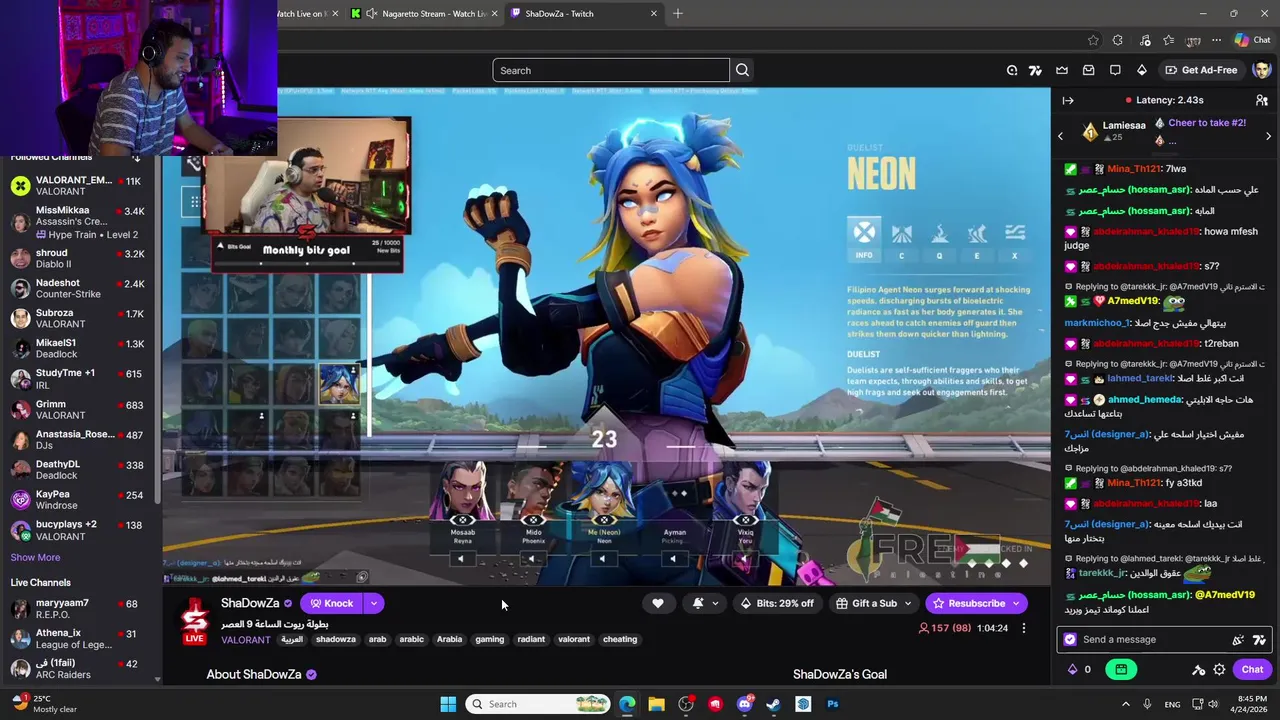Viewport: 1280px width, 720px height.
Task: Open Whispers speech bubble icon
Action: (1115, 70)
